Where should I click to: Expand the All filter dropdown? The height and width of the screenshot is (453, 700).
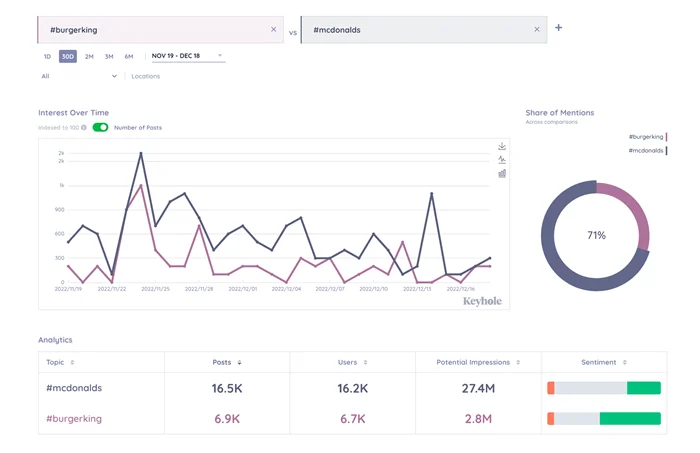click(79, 76)
